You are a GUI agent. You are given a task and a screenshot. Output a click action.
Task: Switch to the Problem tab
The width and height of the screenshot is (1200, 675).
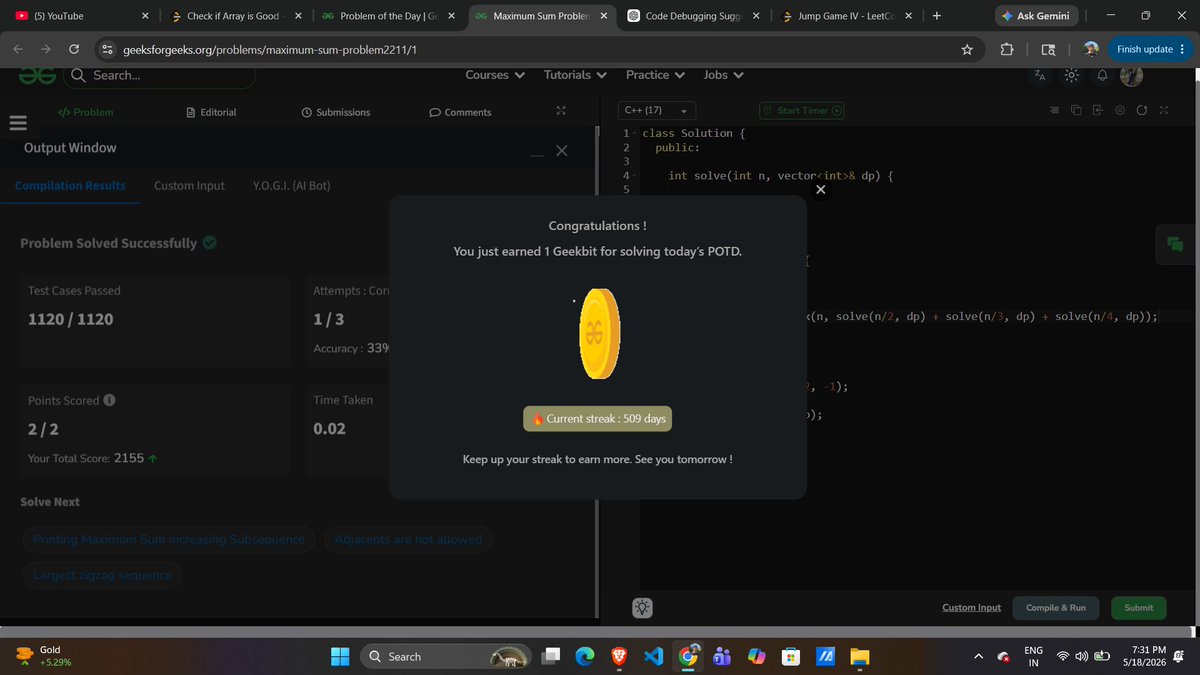point(86,112)
